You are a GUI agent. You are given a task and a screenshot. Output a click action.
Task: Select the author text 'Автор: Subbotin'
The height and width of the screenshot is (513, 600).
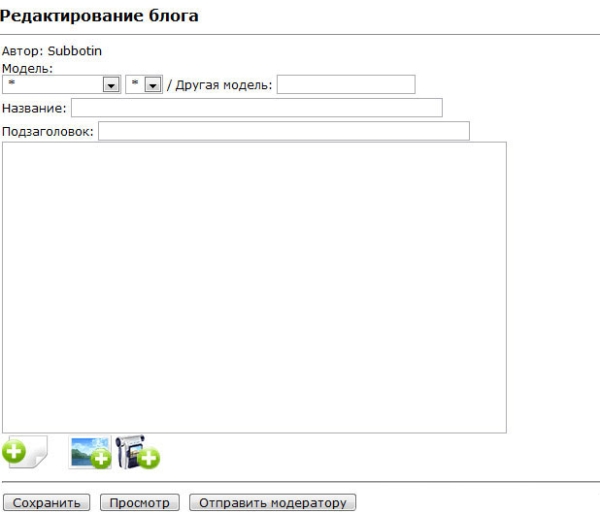click(52, 51)
